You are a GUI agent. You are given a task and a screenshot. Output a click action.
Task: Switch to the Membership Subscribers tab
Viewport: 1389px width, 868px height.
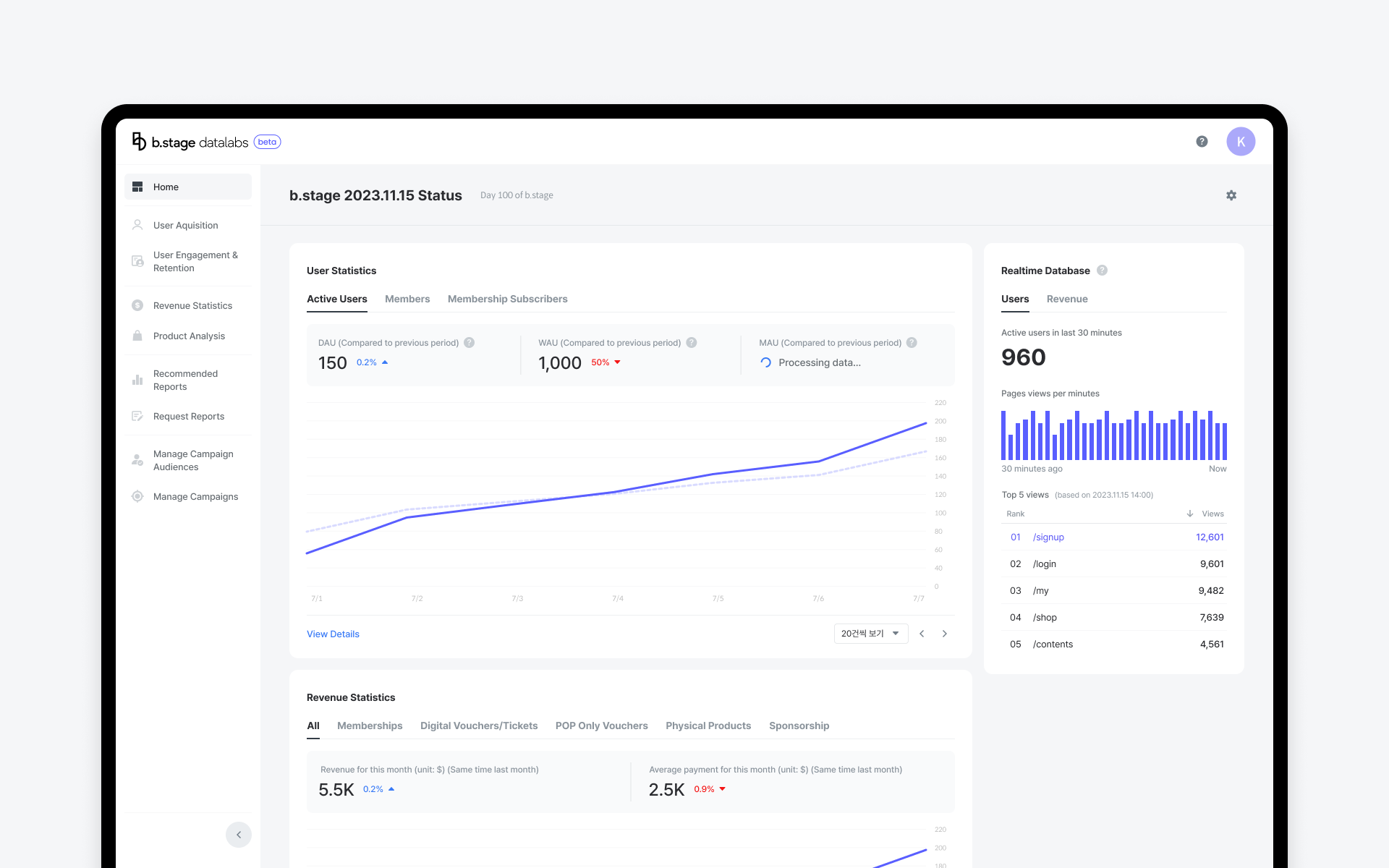coord(508,299)
